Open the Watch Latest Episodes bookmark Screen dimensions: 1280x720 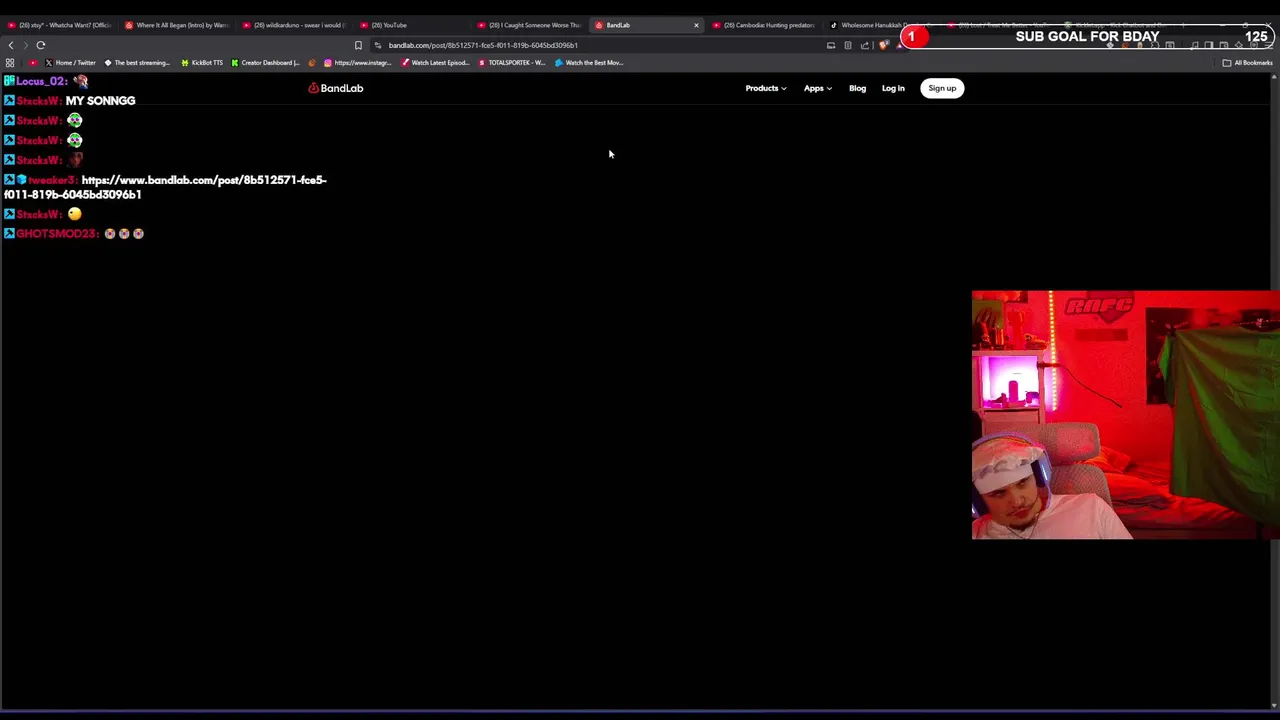(435, 63)
